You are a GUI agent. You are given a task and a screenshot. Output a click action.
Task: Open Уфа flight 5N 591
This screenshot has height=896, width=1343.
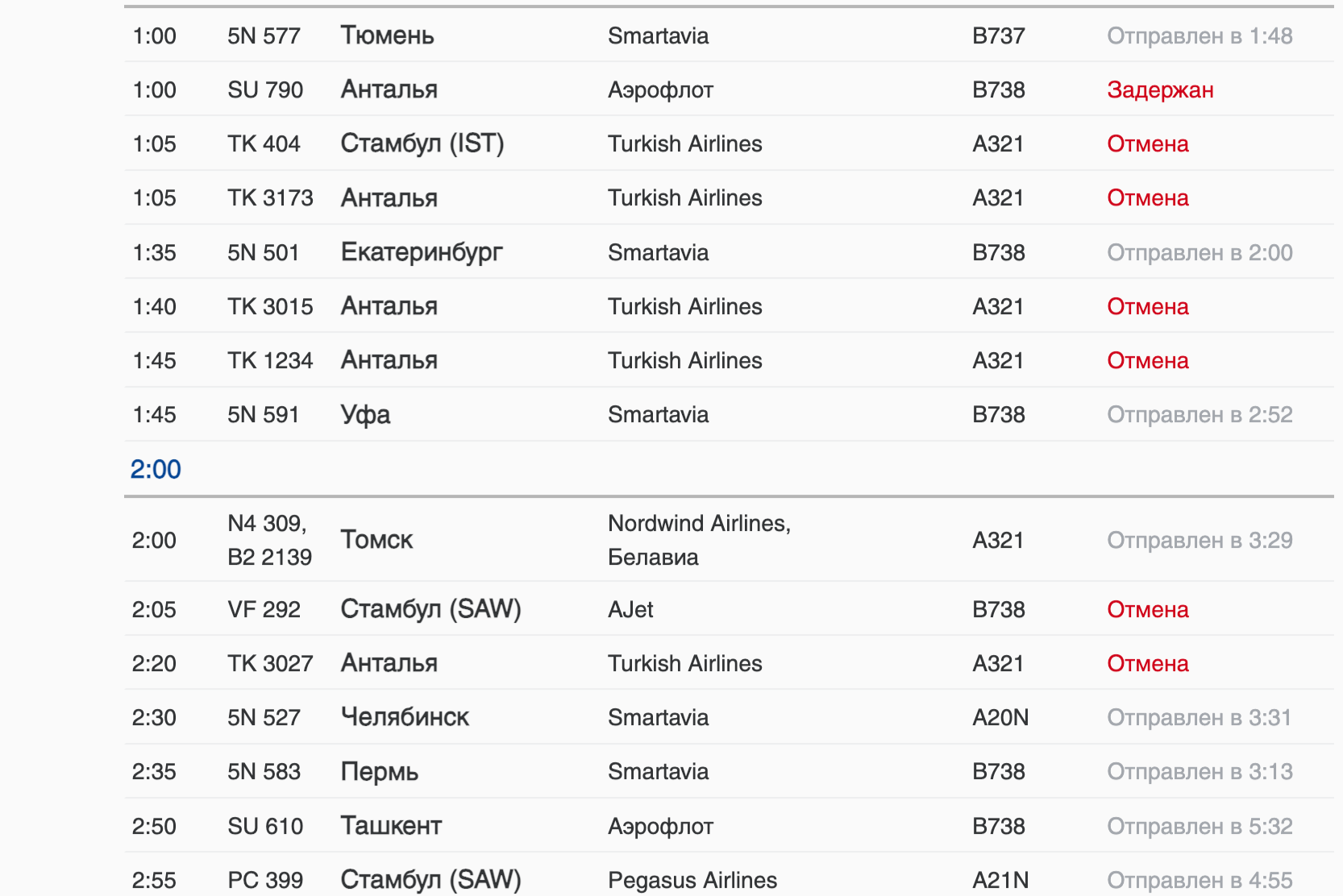click(365, 415)
